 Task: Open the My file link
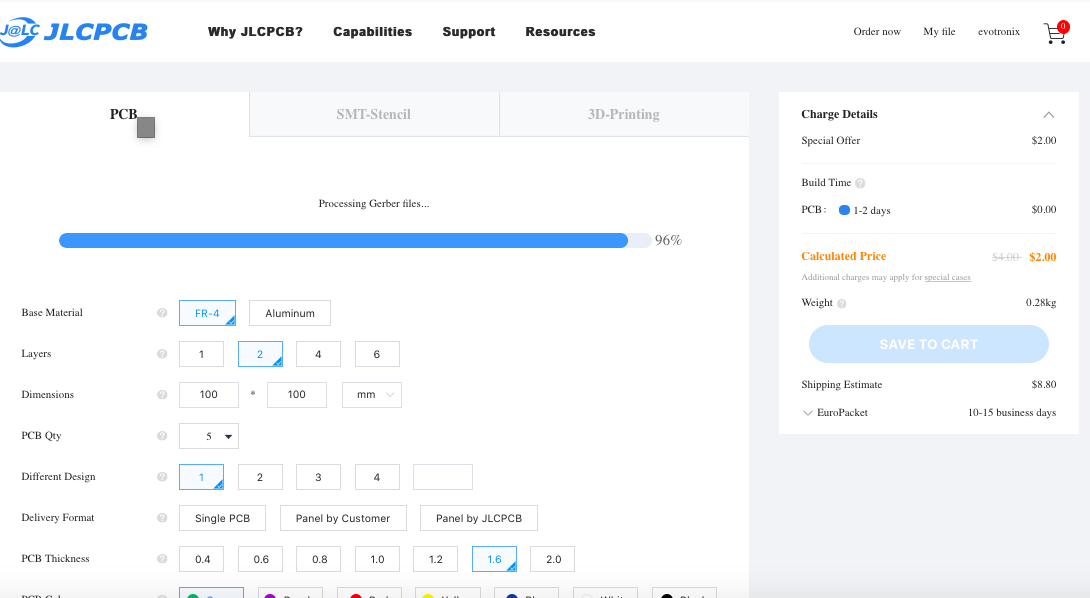939,32
